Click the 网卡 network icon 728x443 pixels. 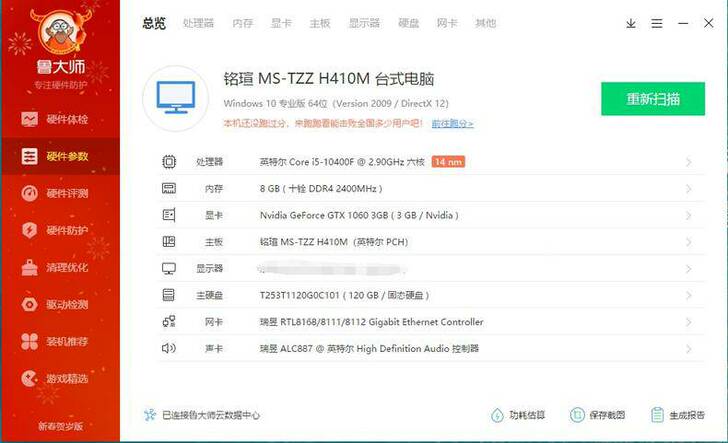tap(169, 321)
